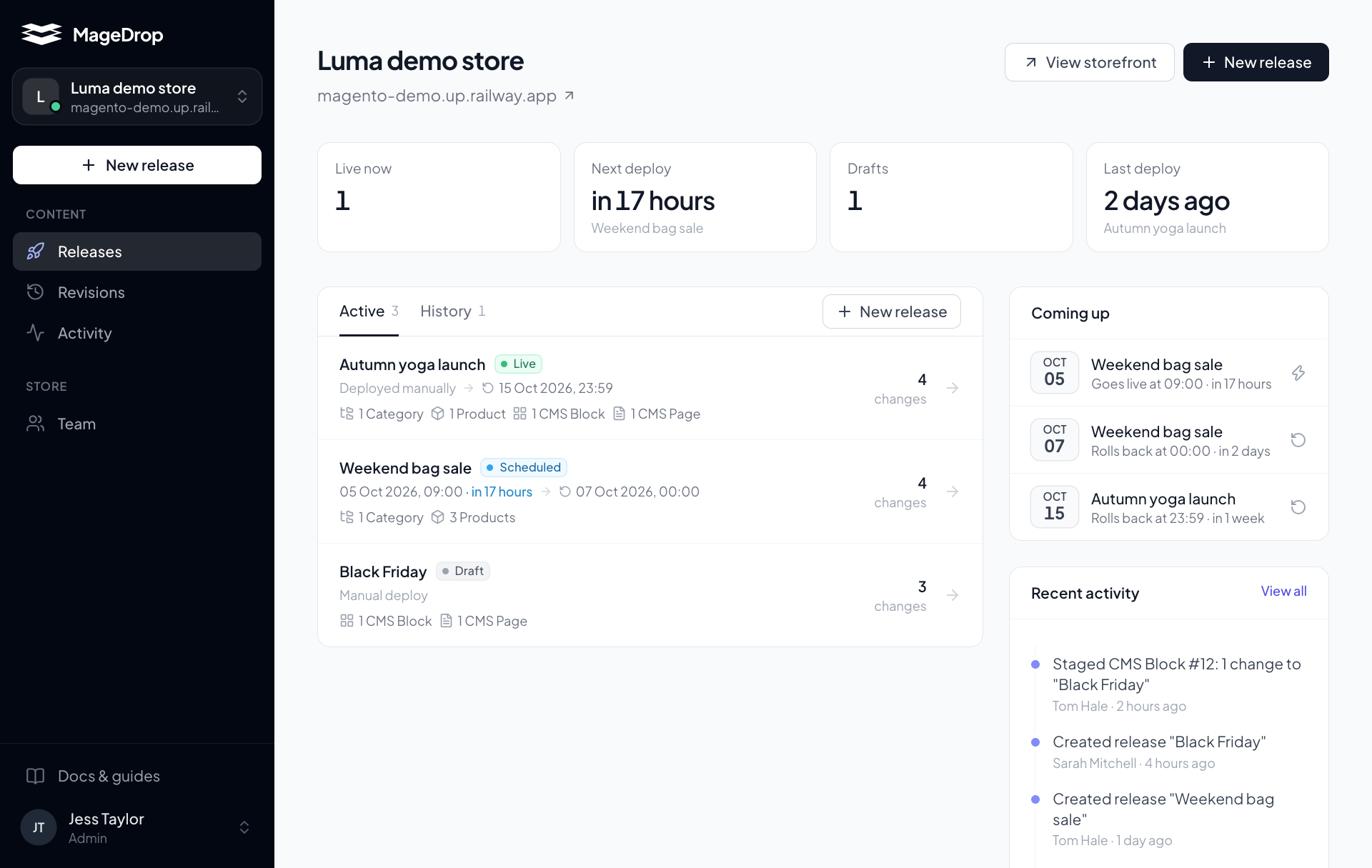Open the Releases rocket icon in sidebar
This screenshot has height=868, width=1372.
(35, 251)
